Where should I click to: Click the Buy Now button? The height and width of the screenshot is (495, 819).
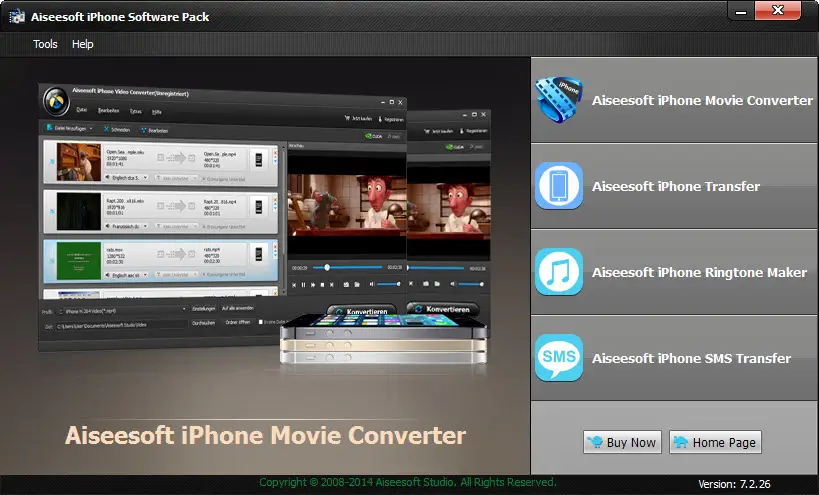[622, 442]
